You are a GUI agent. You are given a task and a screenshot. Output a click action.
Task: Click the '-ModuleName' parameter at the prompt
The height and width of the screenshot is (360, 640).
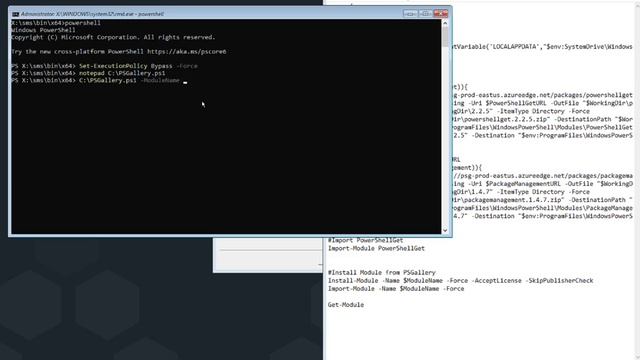pyautogui.click(x=160, y=80)
